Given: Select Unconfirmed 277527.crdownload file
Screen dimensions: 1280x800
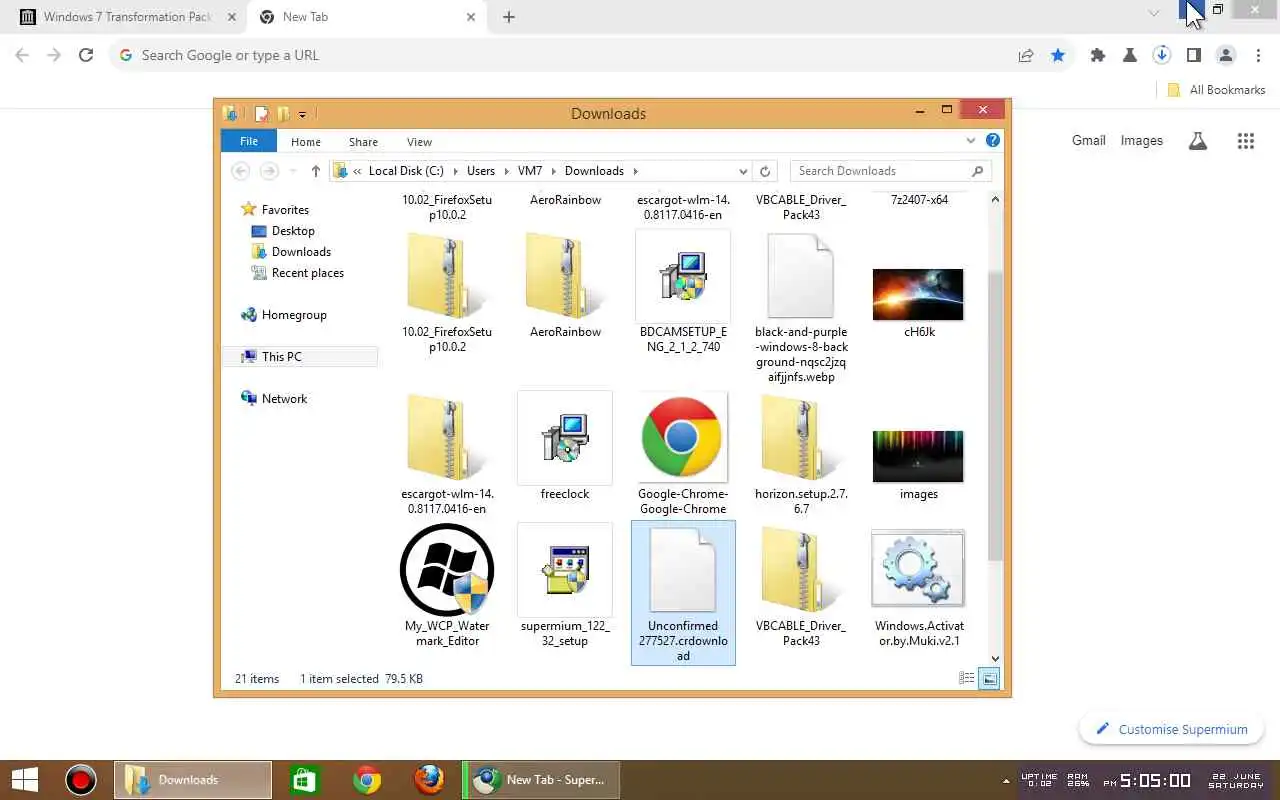Looking at the screenshot, I should 683,592.
